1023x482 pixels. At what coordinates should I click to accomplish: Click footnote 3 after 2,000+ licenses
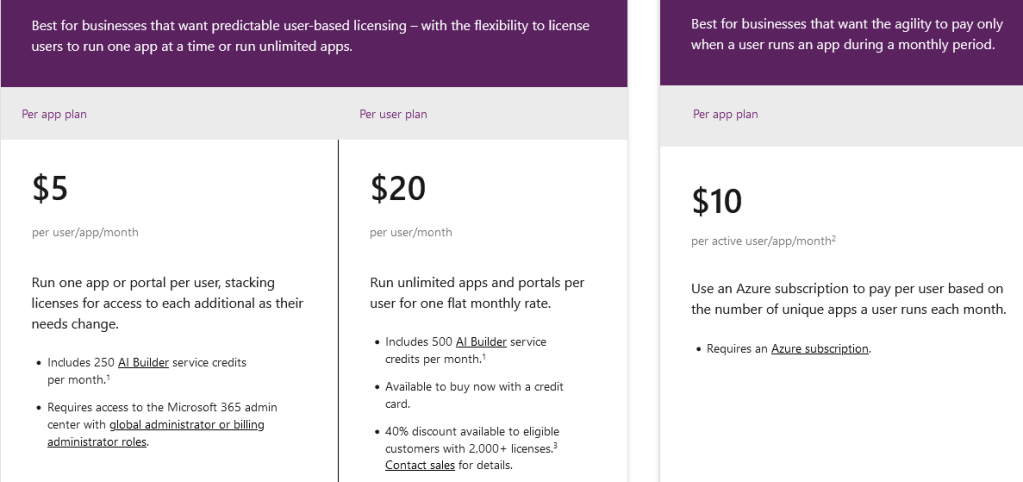(555, 446)
